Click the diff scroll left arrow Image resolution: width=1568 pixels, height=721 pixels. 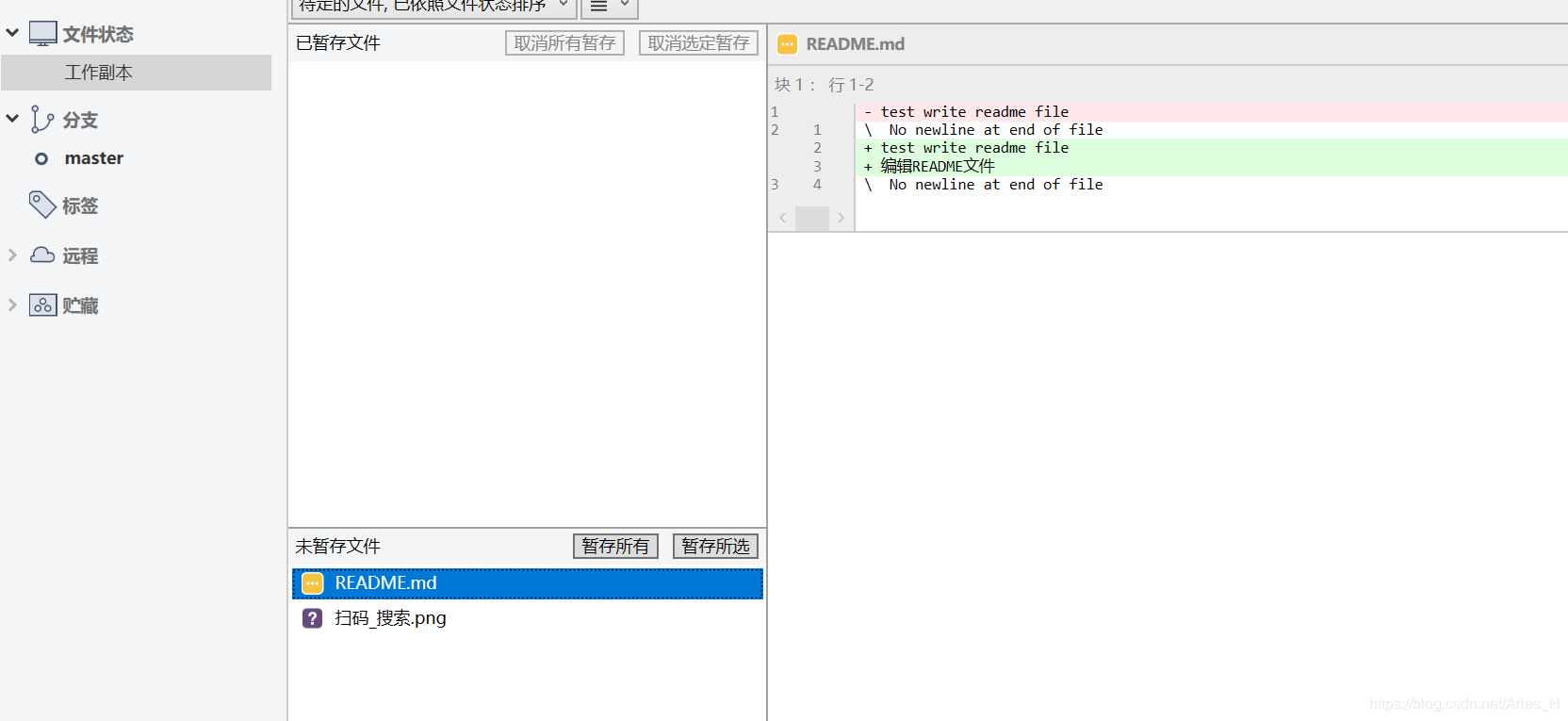pos(782,218)
